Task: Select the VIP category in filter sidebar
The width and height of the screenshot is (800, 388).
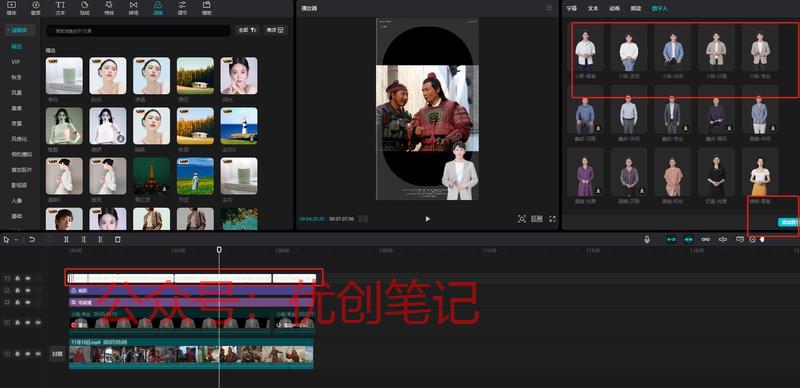Action: coord(16,62)
